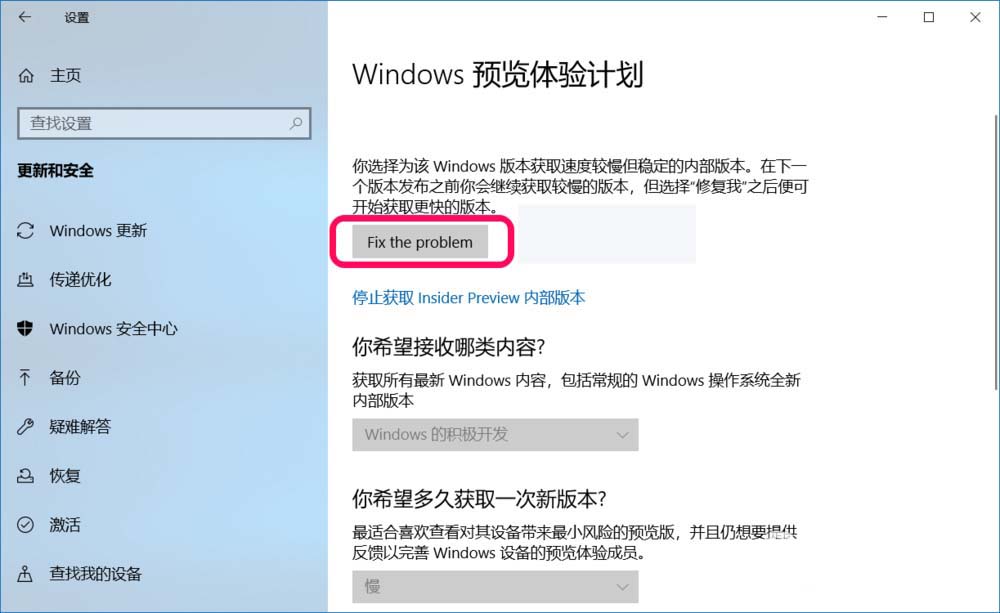Click the 传递优化 icon
The height and width of the screenshot is (613, 1000).
pos(26,279)
